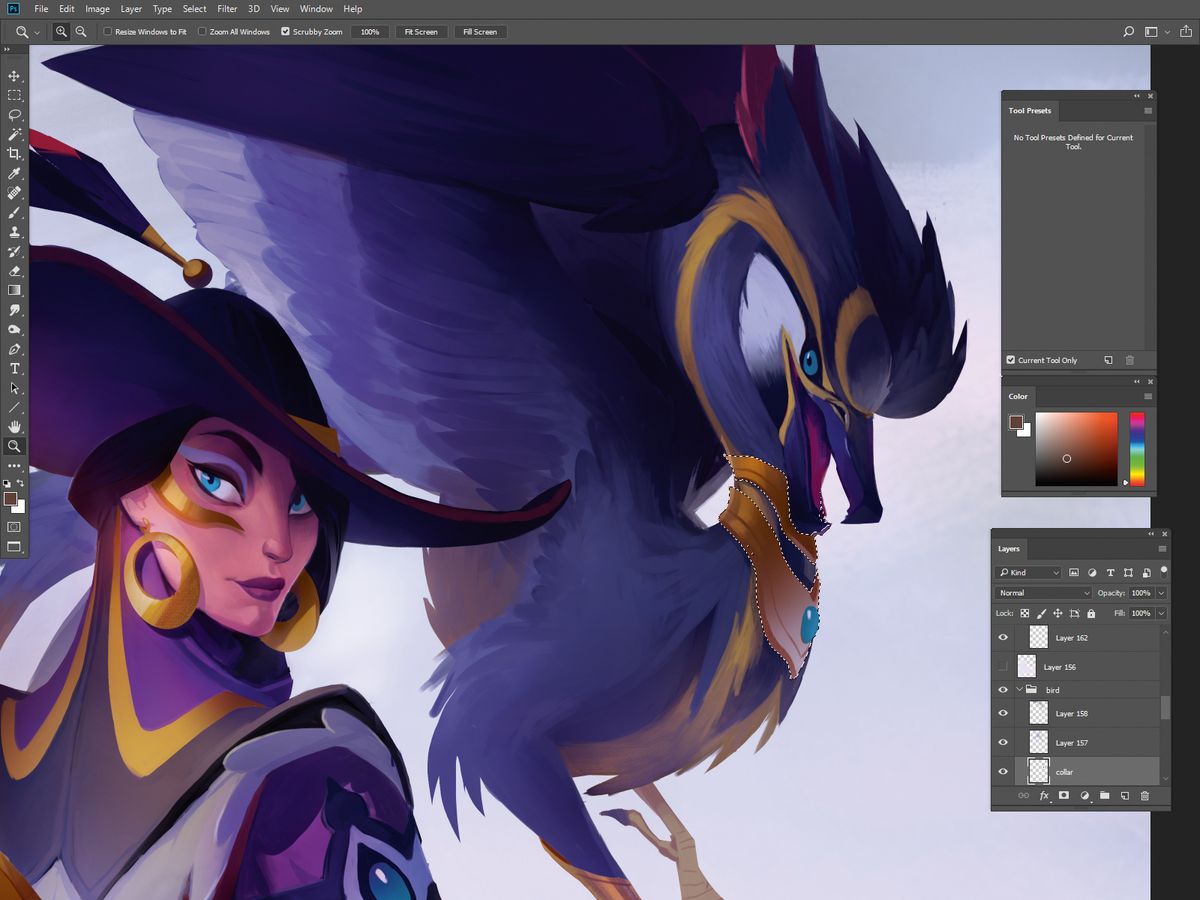Enable Resize Windows to Fit
This screenshot has height=900, width=1200.
click(106, 31)
